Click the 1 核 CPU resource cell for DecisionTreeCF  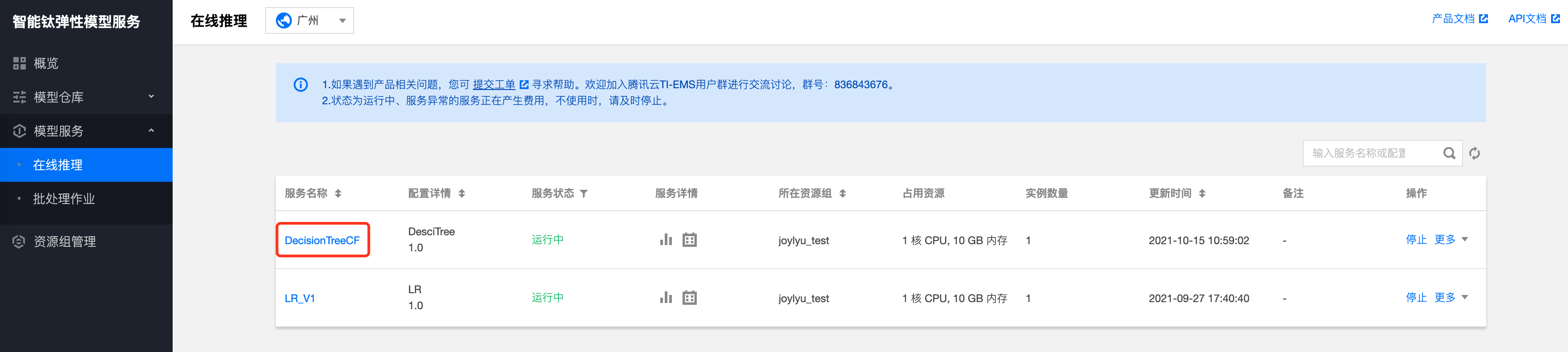coord(954,240)
